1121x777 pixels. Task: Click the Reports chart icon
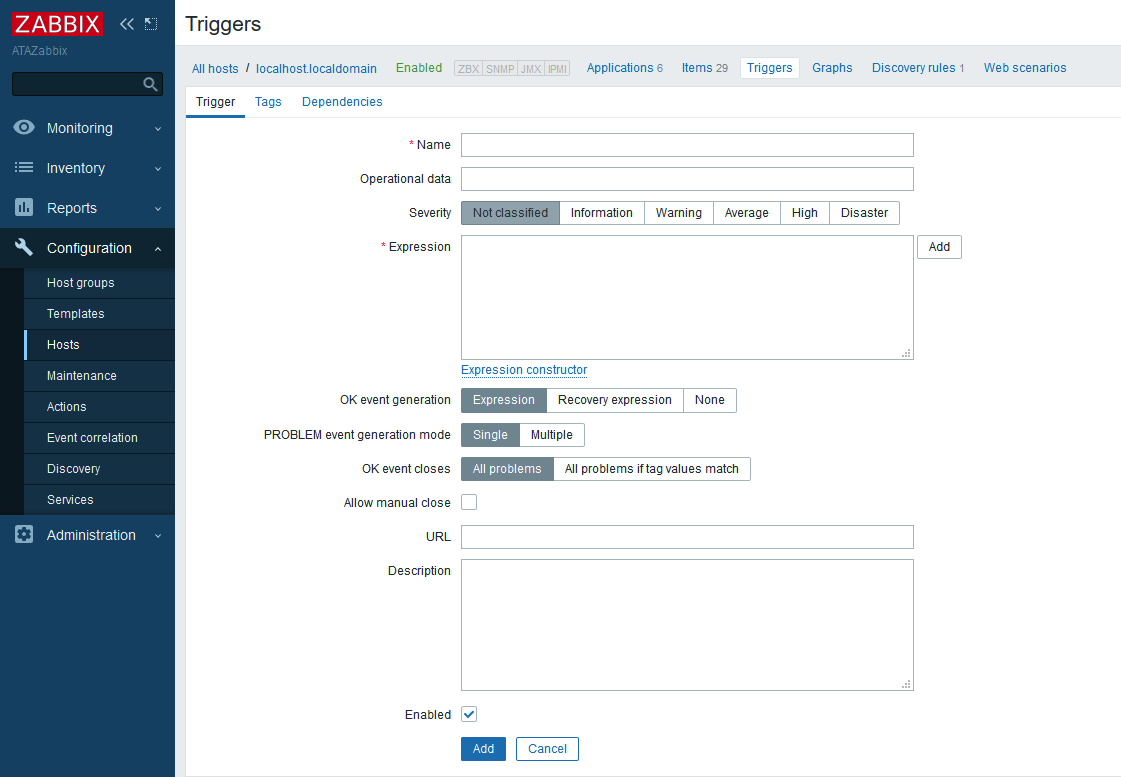click(24, 208)
